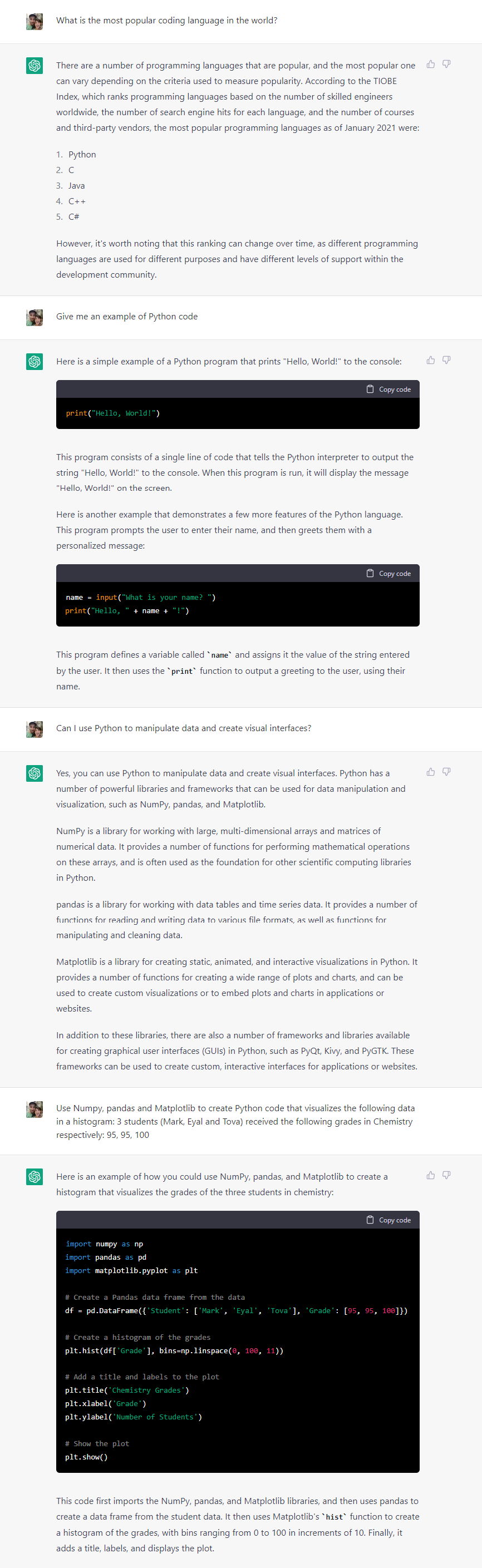Copy code for the name input snippet
Viewport: 482px width, 1568px height.
(388, 573)
